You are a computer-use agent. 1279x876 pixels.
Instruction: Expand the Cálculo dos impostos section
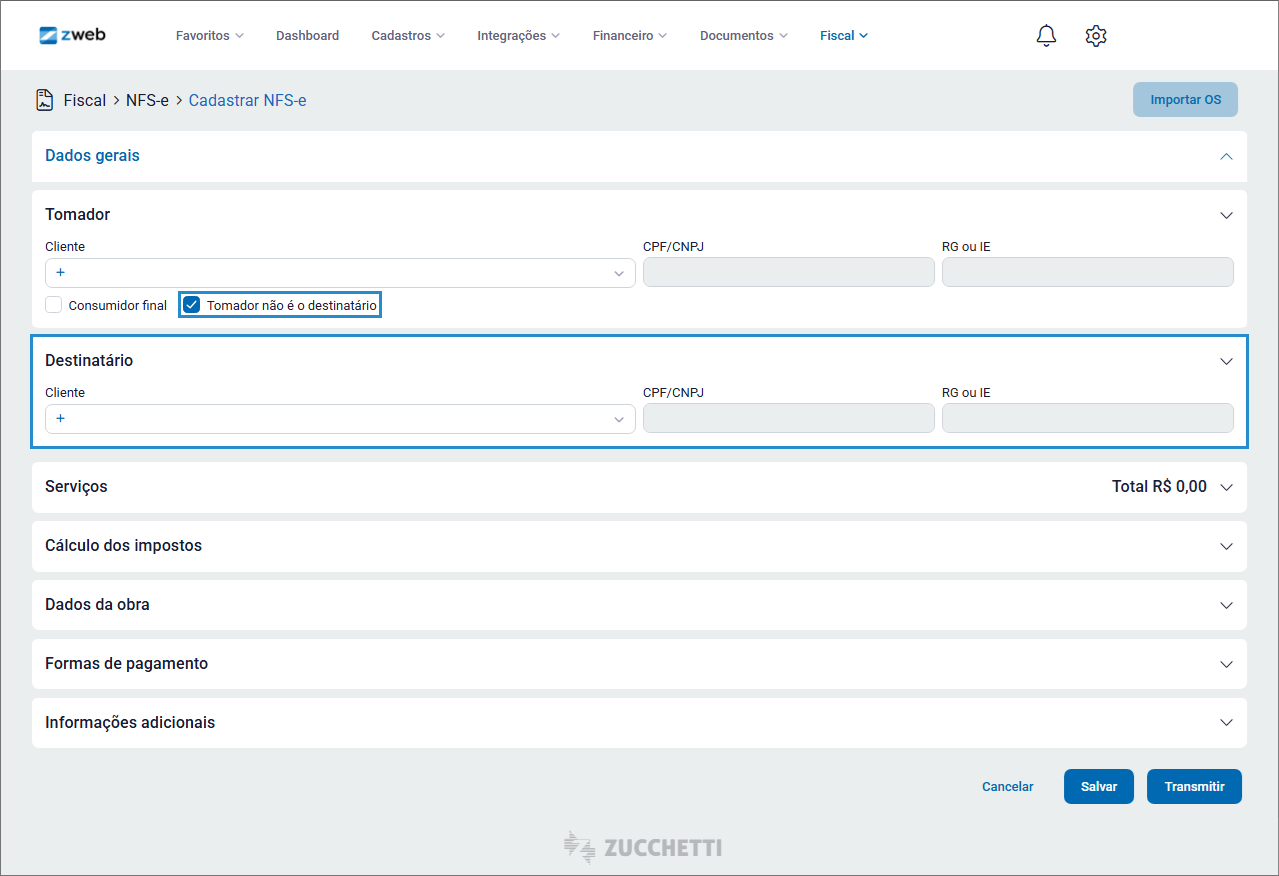pos(1226,546)
